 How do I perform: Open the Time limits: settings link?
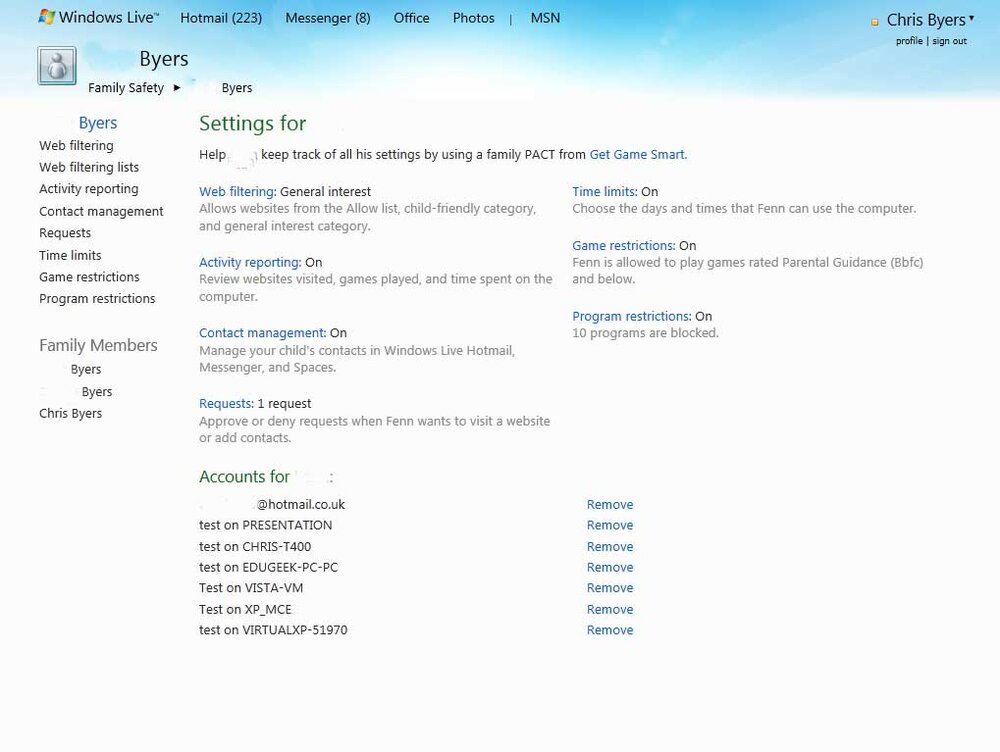[x=605, y=191]
